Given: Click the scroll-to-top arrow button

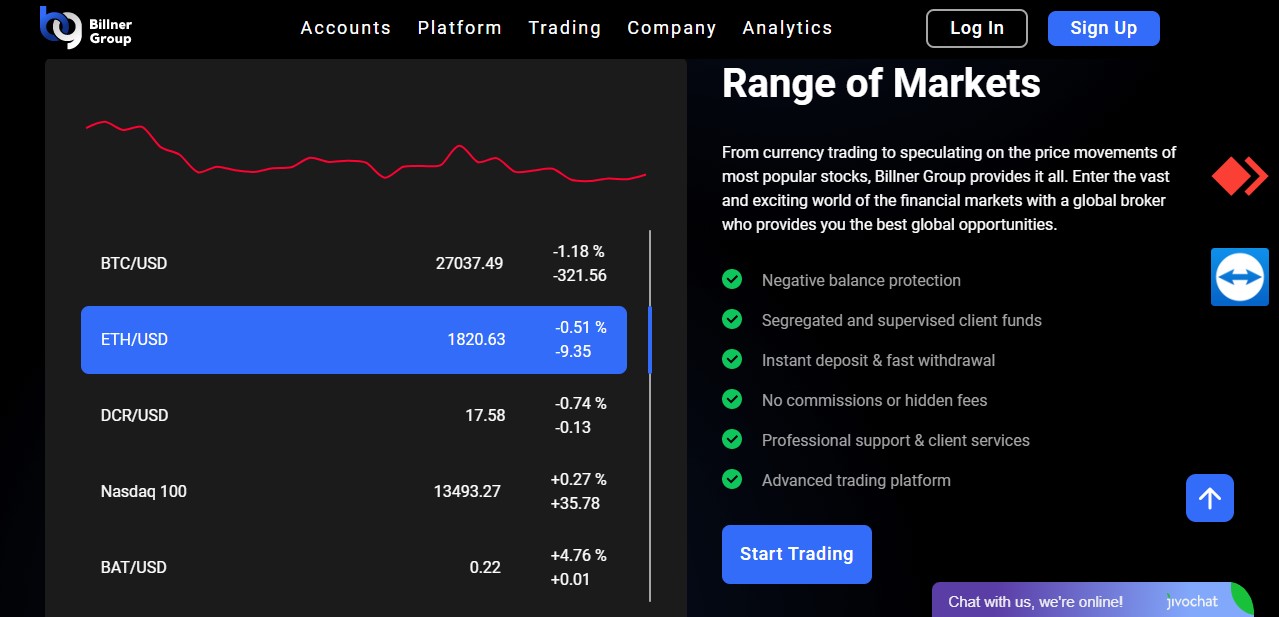Looking at the screenshot, I should click(1209, 498).
